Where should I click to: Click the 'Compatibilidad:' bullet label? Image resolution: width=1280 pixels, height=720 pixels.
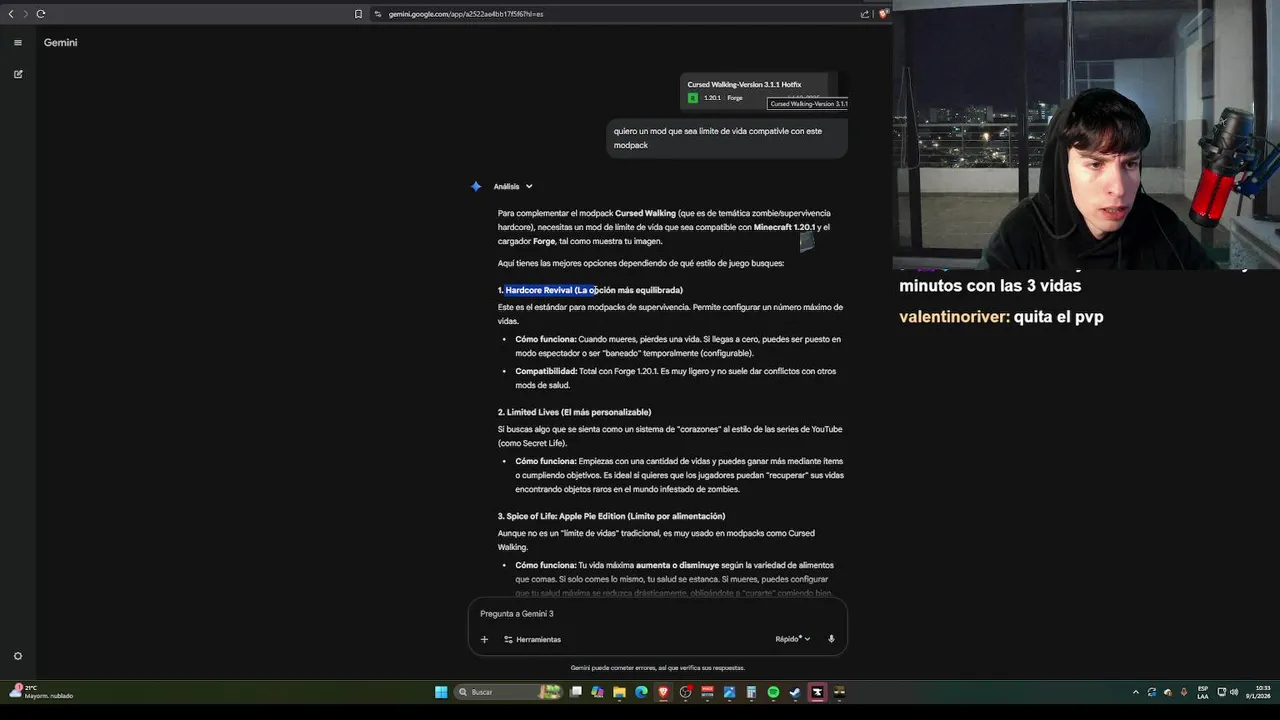[546, 371]
